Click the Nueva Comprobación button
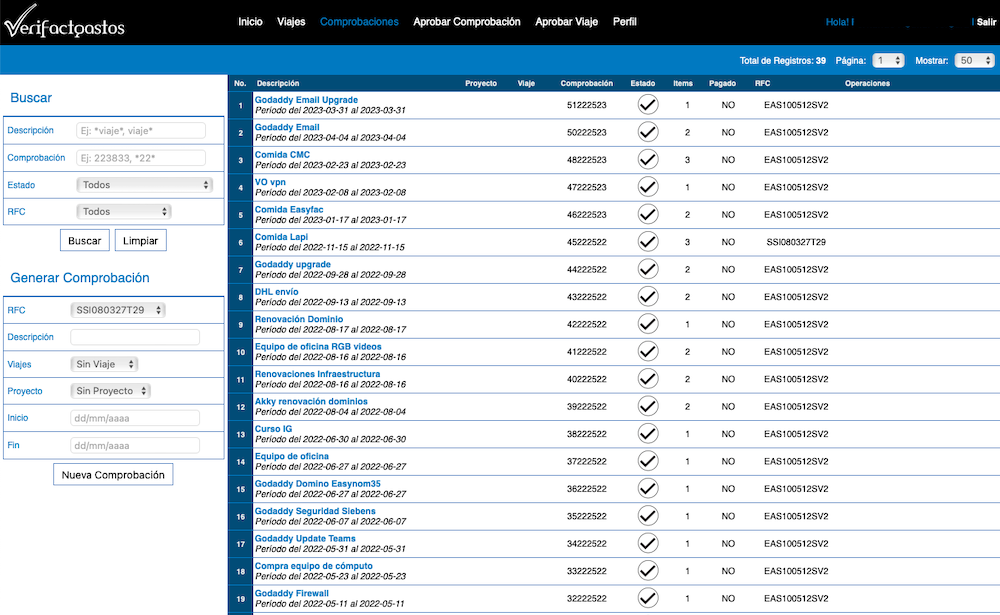The width and height of the screenshot is (1000, 615). tap(113, 475)
